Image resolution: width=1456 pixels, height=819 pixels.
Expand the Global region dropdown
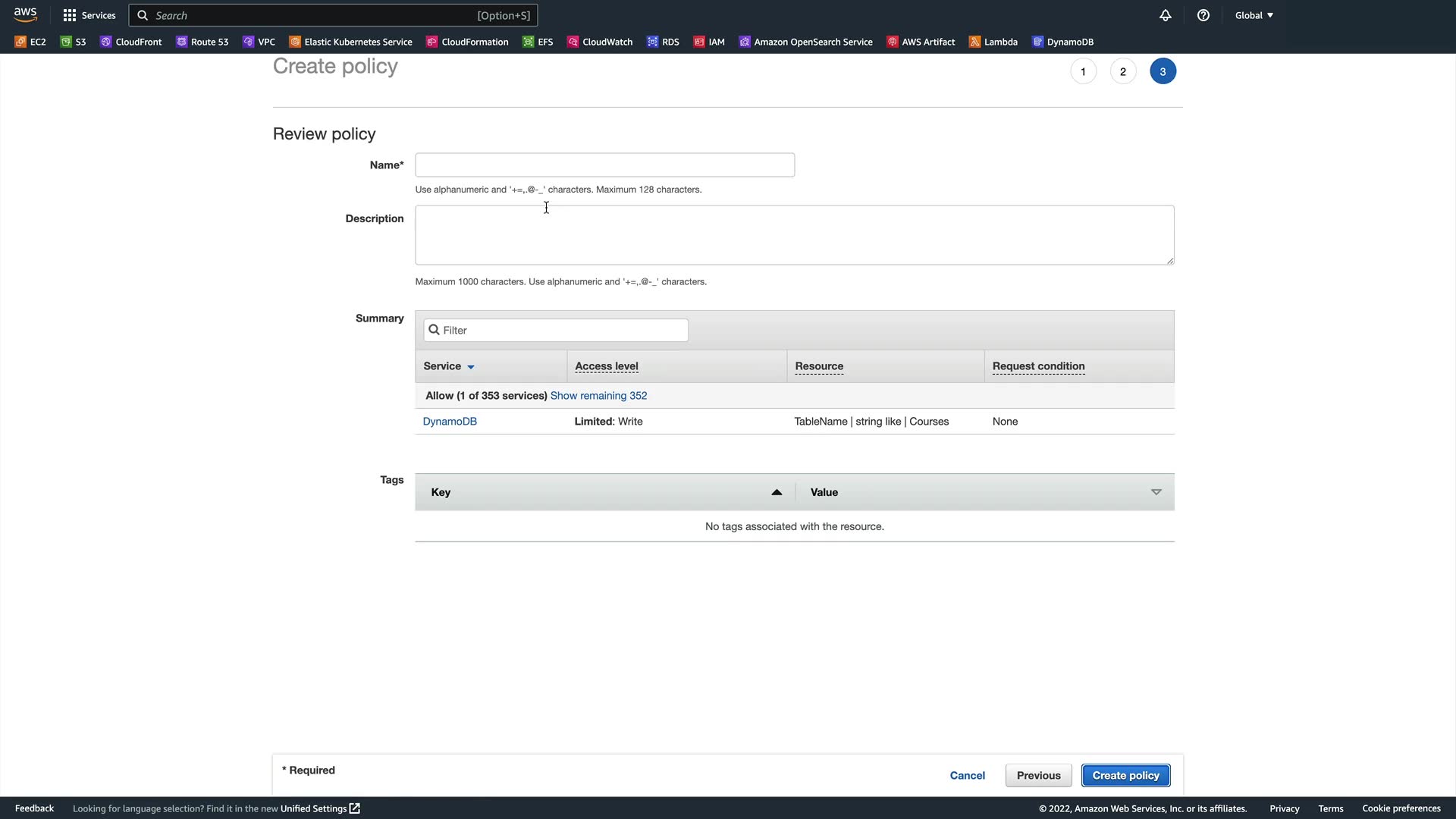(1254, 15)
